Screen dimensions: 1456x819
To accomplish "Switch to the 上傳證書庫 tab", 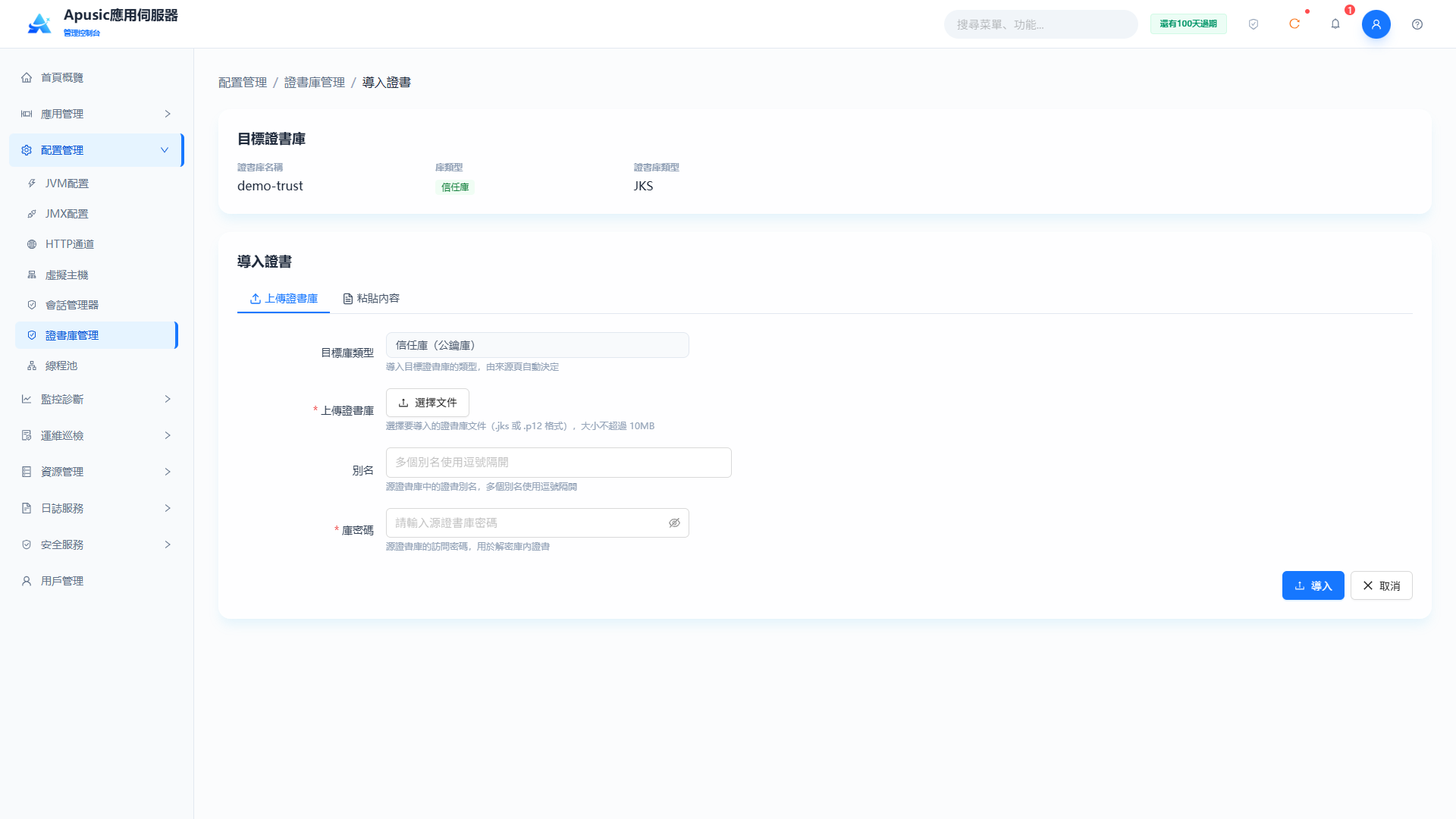I will (284, 299).
